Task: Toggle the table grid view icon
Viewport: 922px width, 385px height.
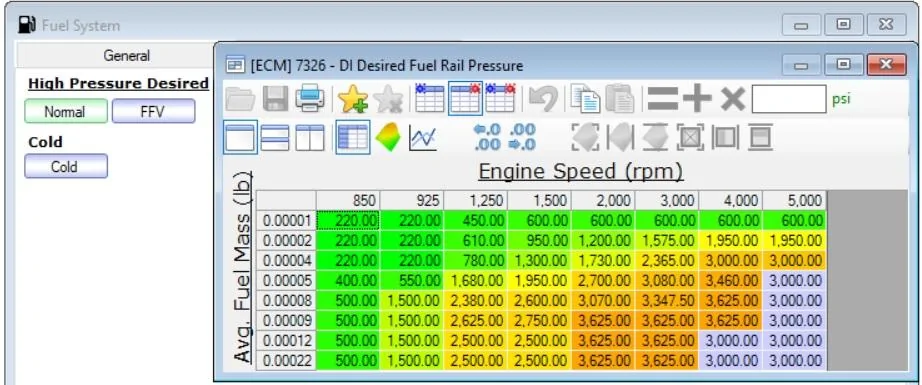Action: (x=353, y=138)
